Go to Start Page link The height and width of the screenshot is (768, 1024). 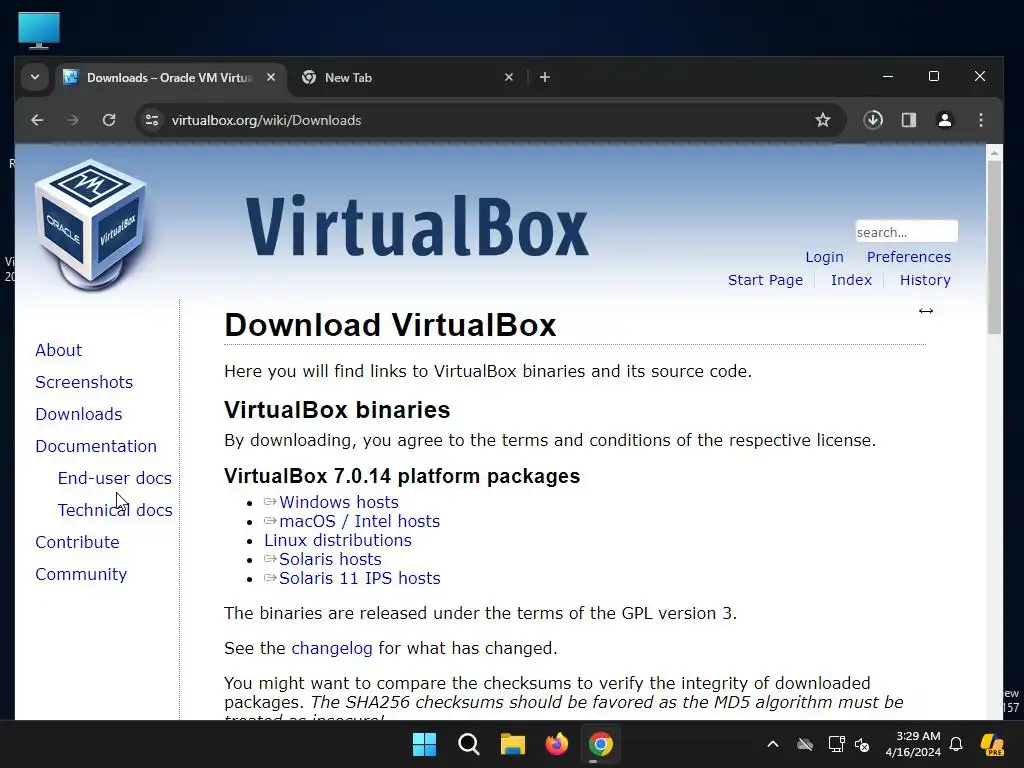coord(765,280)
